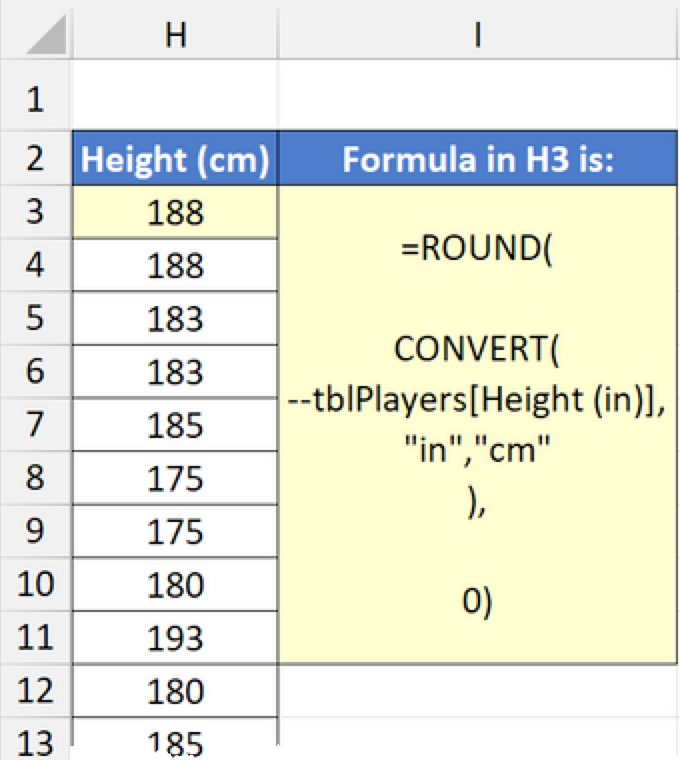This screenshot has width=680, height=760.
Task: Select row 1 header
Action: (36, 99)
